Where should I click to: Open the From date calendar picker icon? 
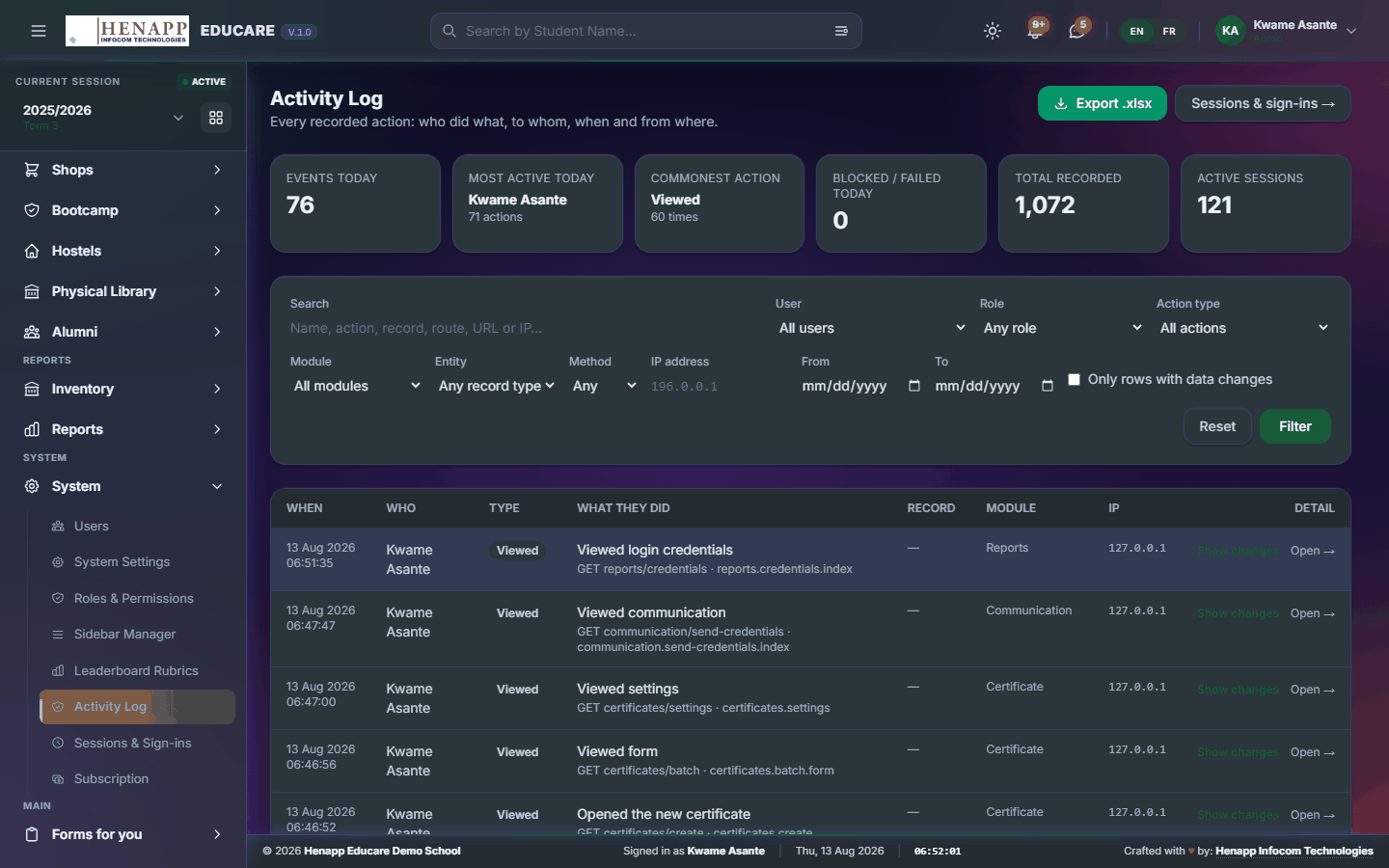click(914, 386)
